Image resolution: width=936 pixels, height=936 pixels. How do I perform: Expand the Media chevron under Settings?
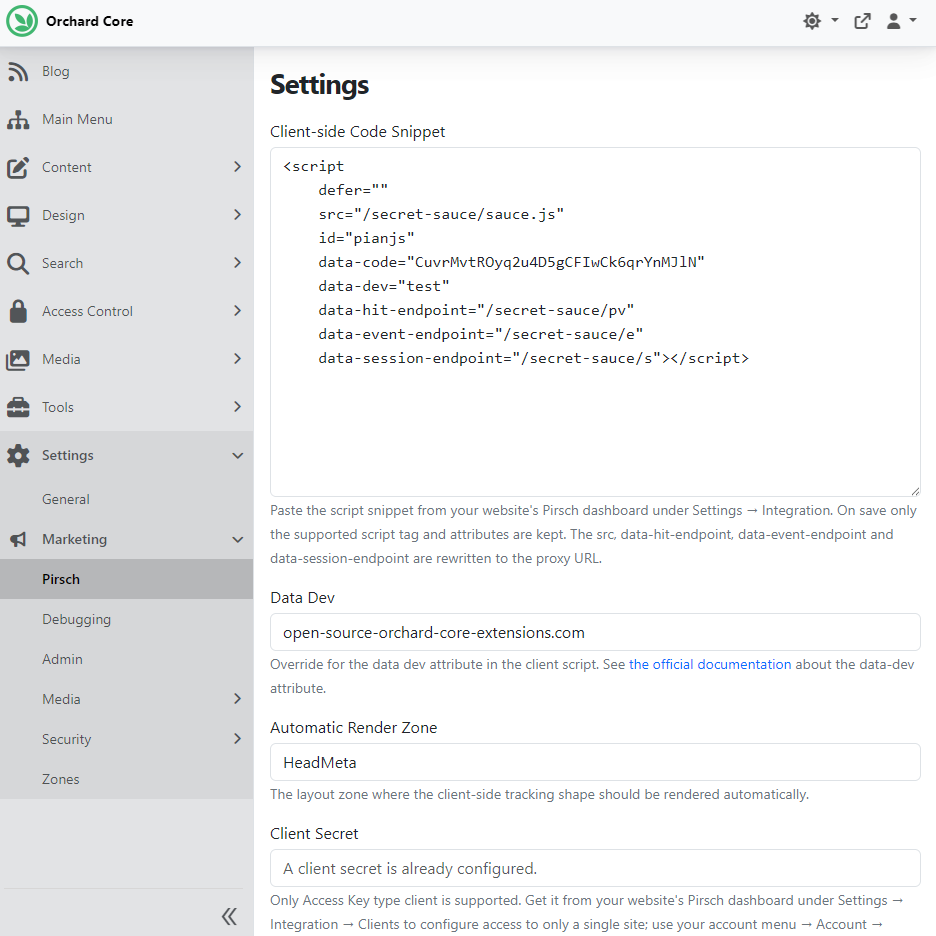click(238, 698)
